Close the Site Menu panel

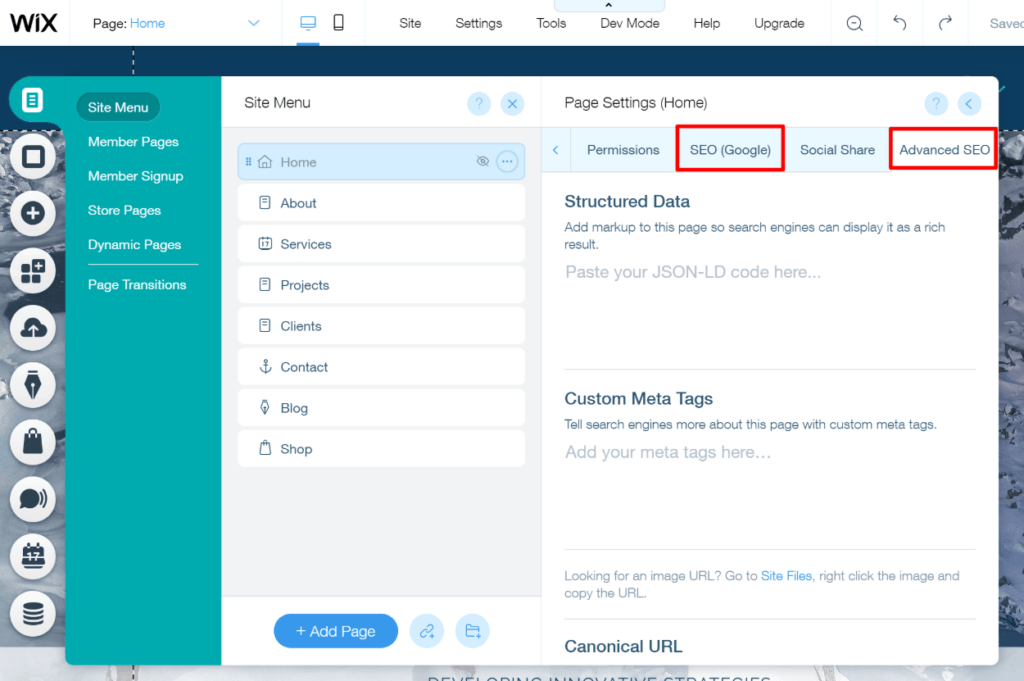coord(512,103)
